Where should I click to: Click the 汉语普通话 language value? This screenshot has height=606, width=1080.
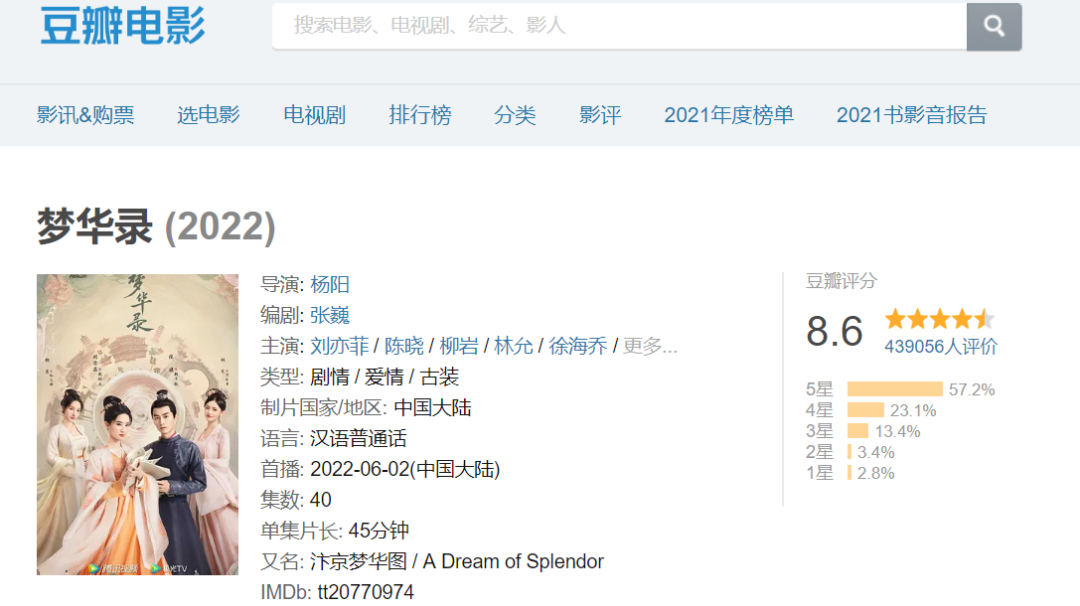point(358,439)
